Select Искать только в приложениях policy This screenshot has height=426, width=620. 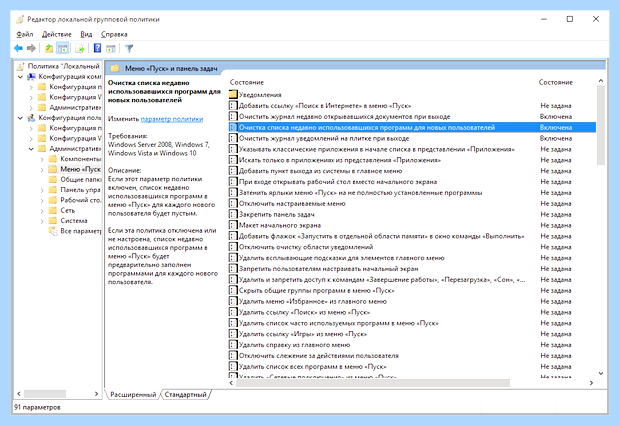click(340, 160)
